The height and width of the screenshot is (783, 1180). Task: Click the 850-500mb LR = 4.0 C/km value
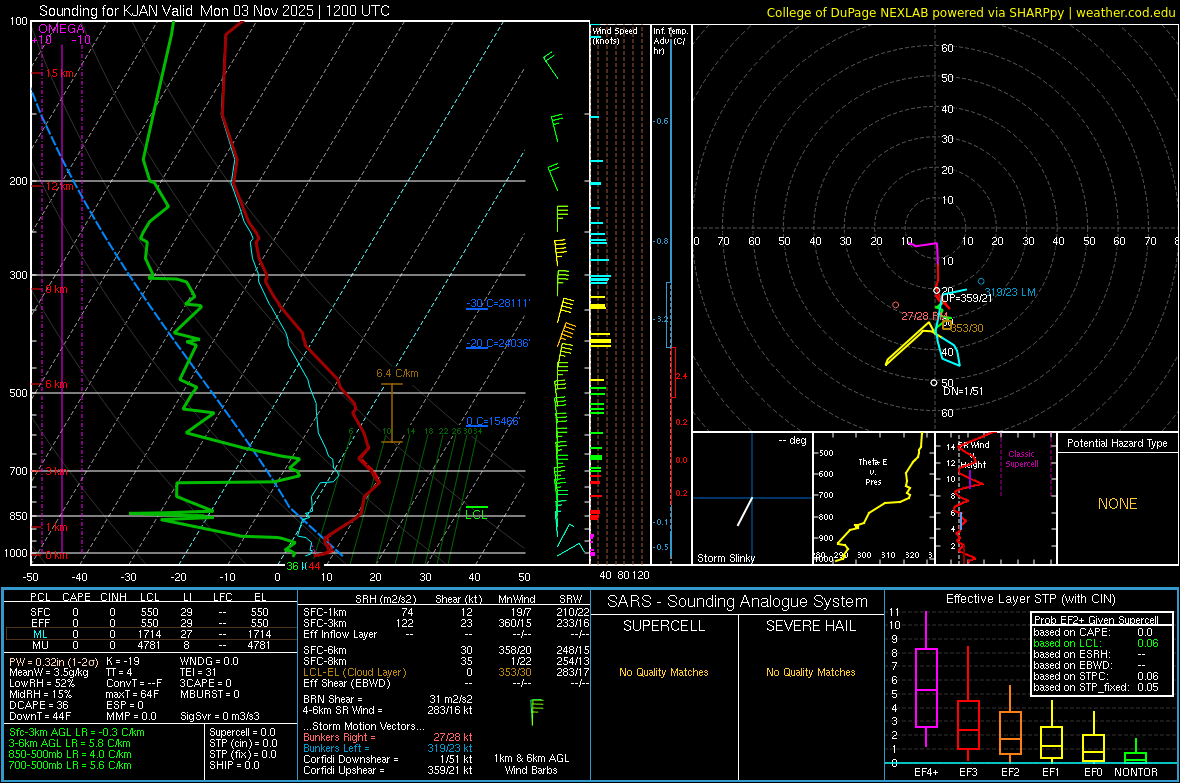pyautogui.click(x=70, y=754)
